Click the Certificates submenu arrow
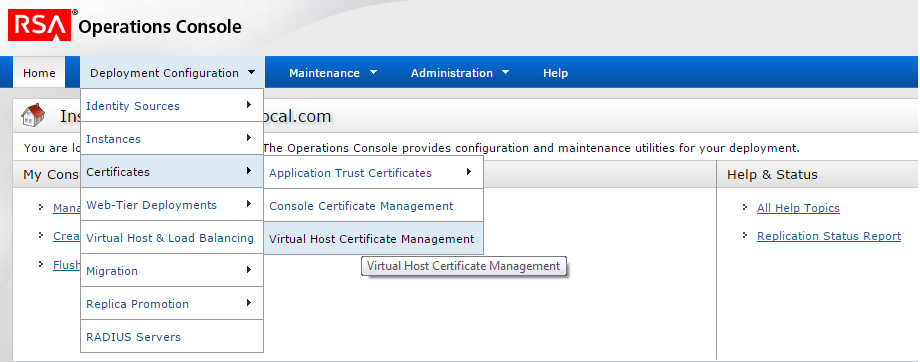920x362 pixels. click(x=249, y=171)
